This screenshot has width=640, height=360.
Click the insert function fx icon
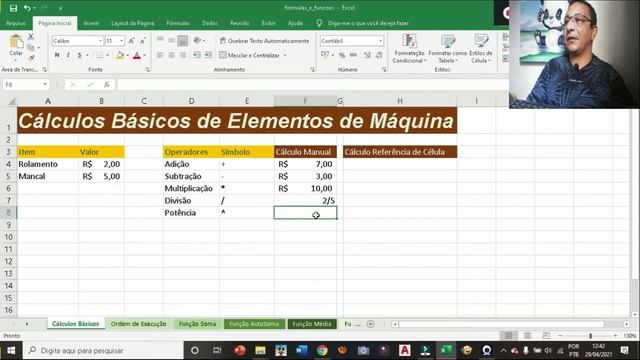pyautogui.click(x=107, y=84)
